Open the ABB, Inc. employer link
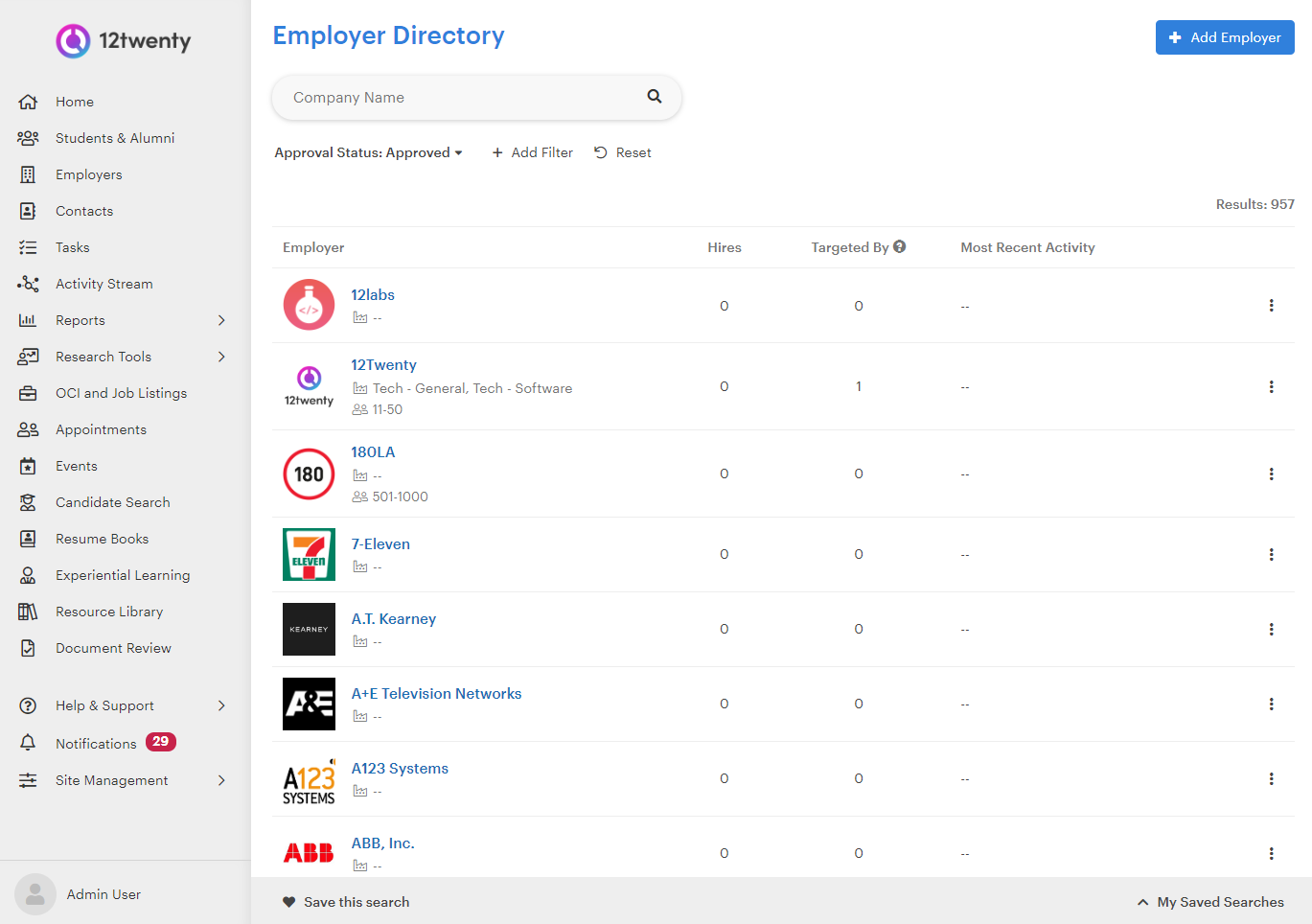1312x924 pixels. (382, 843)
